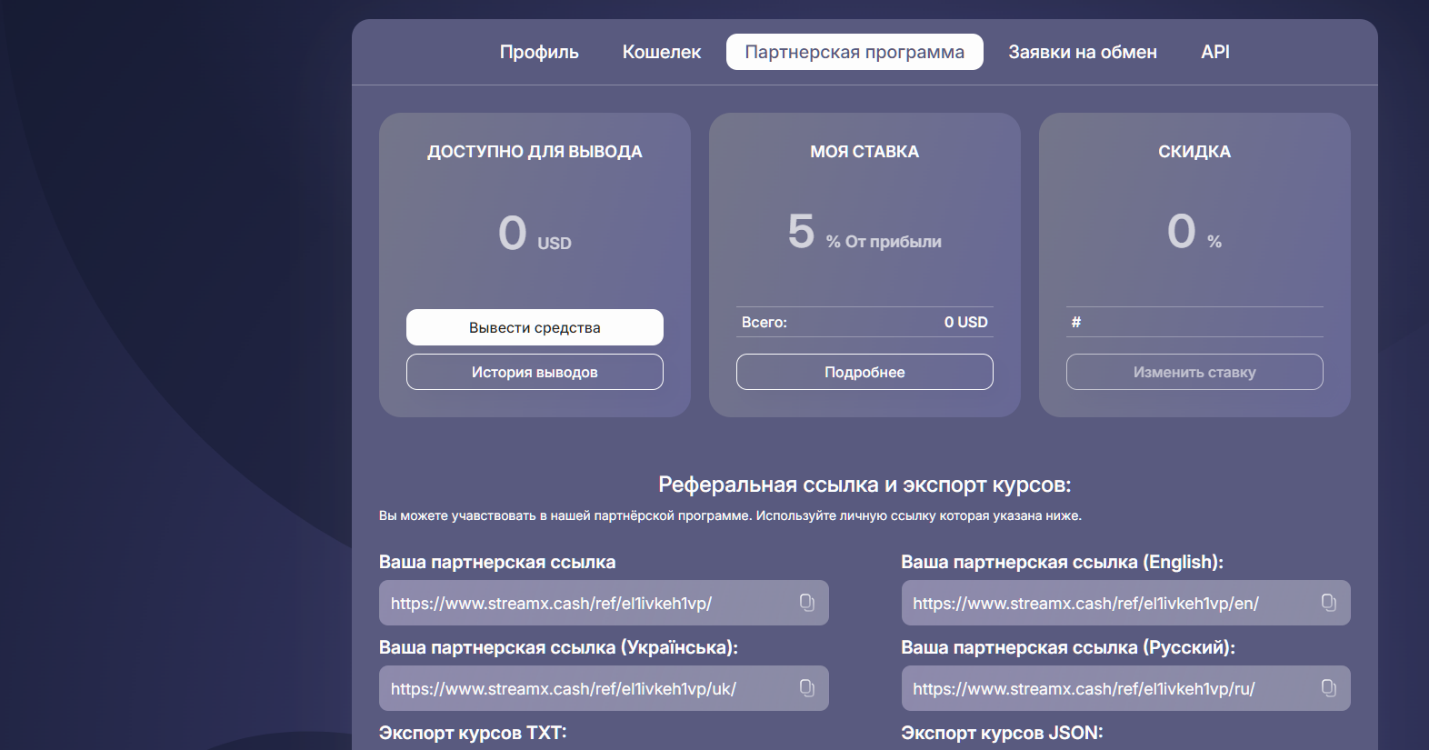Click inside the English partner link field
Viewport: 1429px width, 750px height.
coord(1100,602)
